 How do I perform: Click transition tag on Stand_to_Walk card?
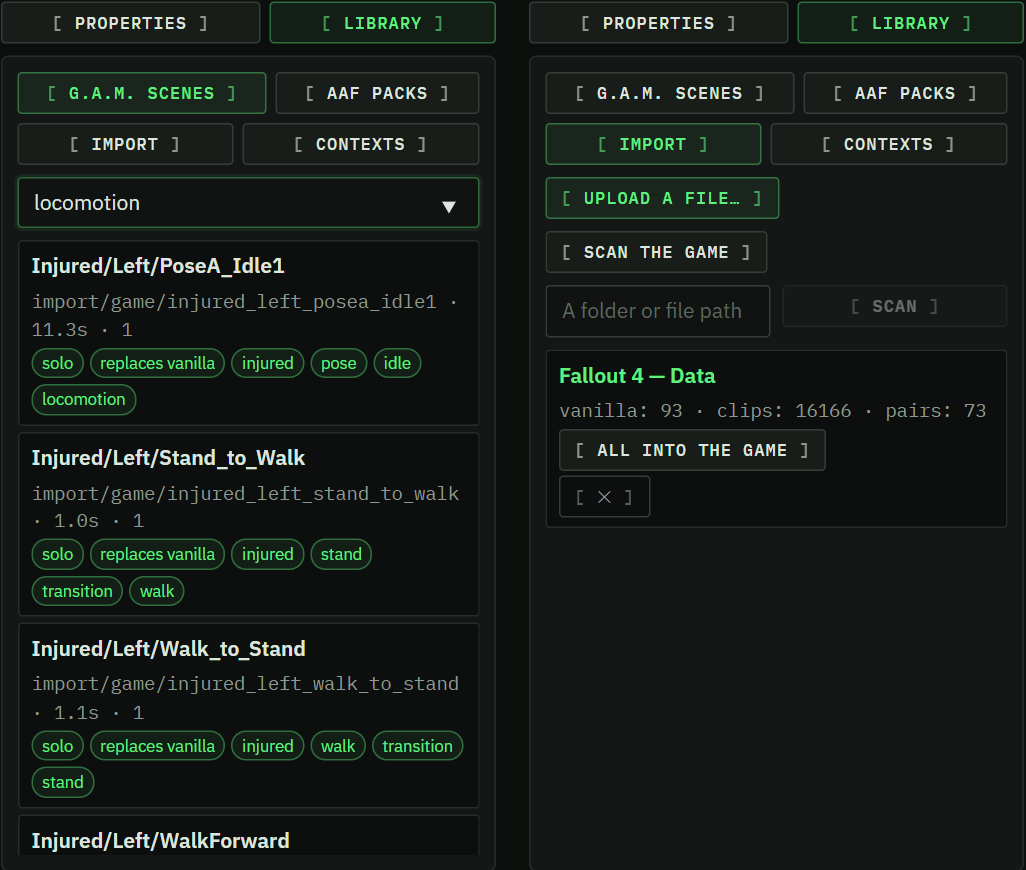tap(77, 591)
